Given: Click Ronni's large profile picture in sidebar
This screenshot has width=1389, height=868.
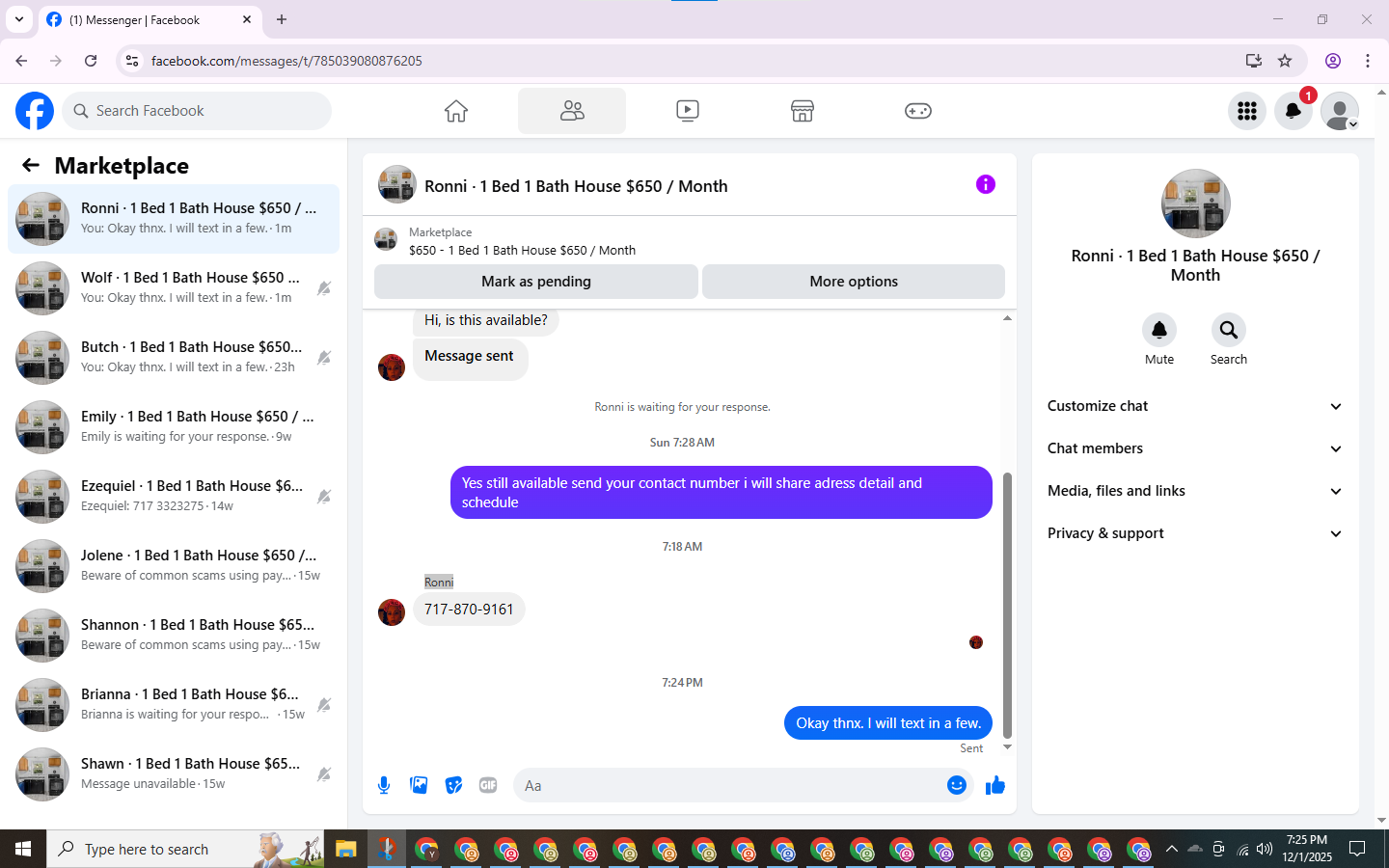Looking at the screenshot, I should point(1195,203).
